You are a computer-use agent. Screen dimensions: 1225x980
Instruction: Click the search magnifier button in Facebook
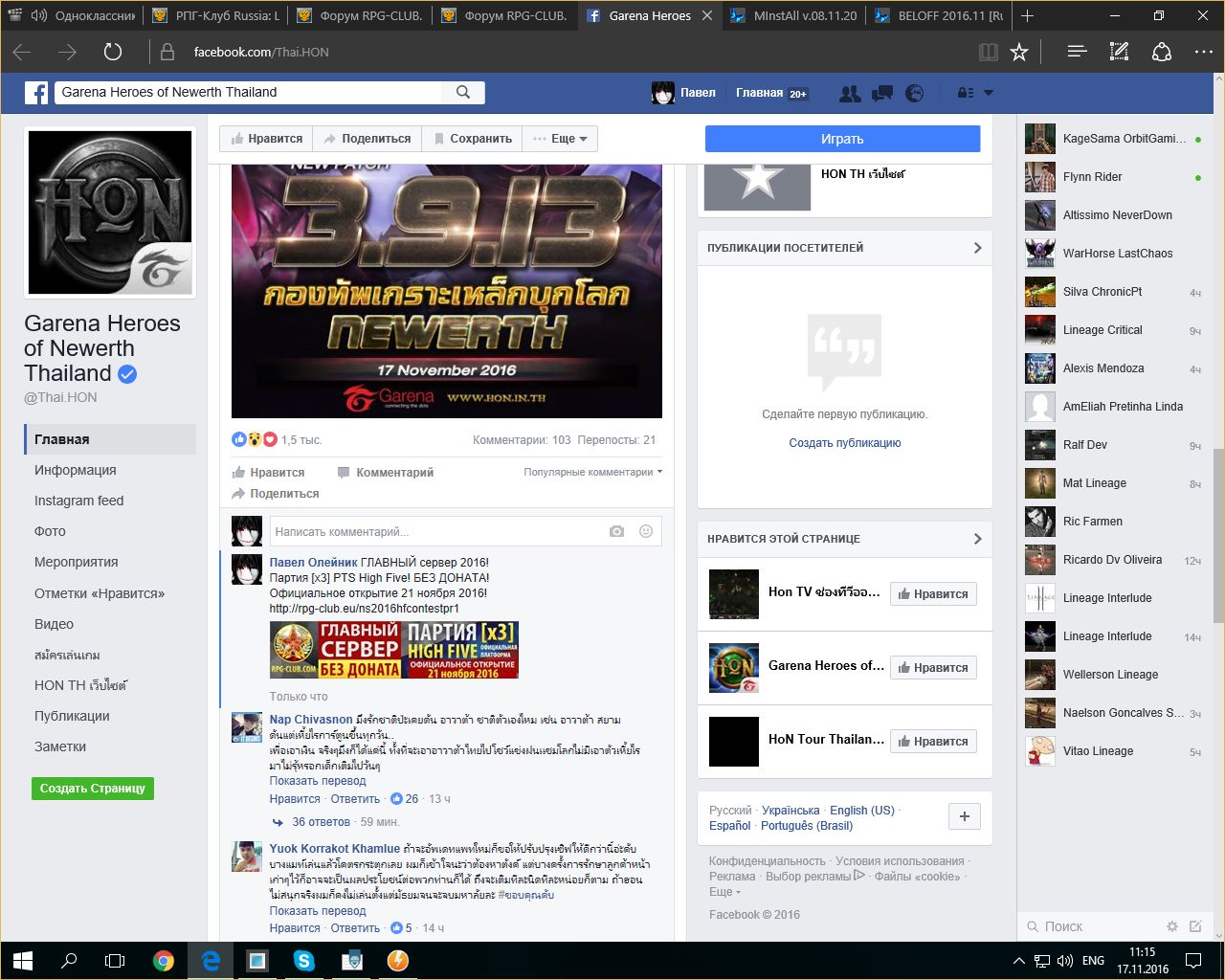tap(463, 92)
